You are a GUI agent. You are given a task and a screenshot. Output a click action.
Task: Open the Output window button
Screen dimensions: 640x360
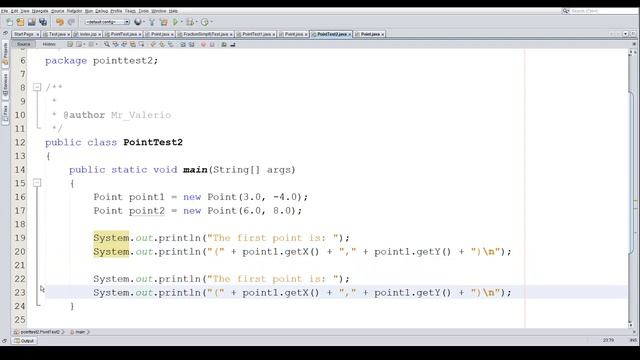(24, 341)
